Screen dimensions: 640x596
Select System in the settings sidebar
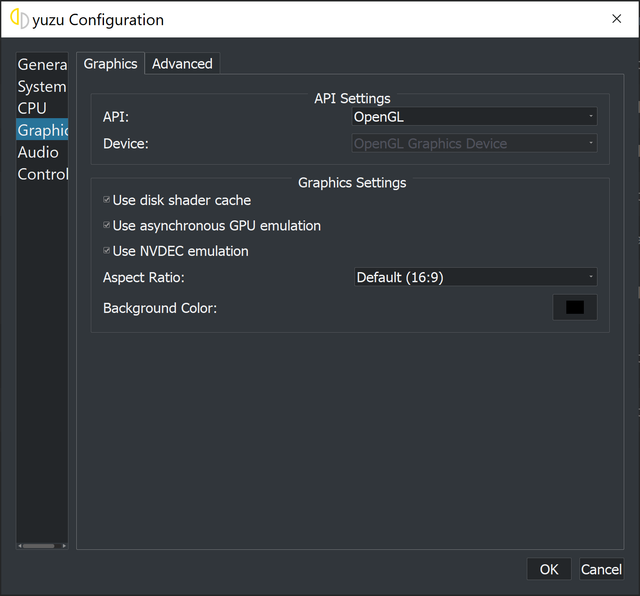pos(42,87)
